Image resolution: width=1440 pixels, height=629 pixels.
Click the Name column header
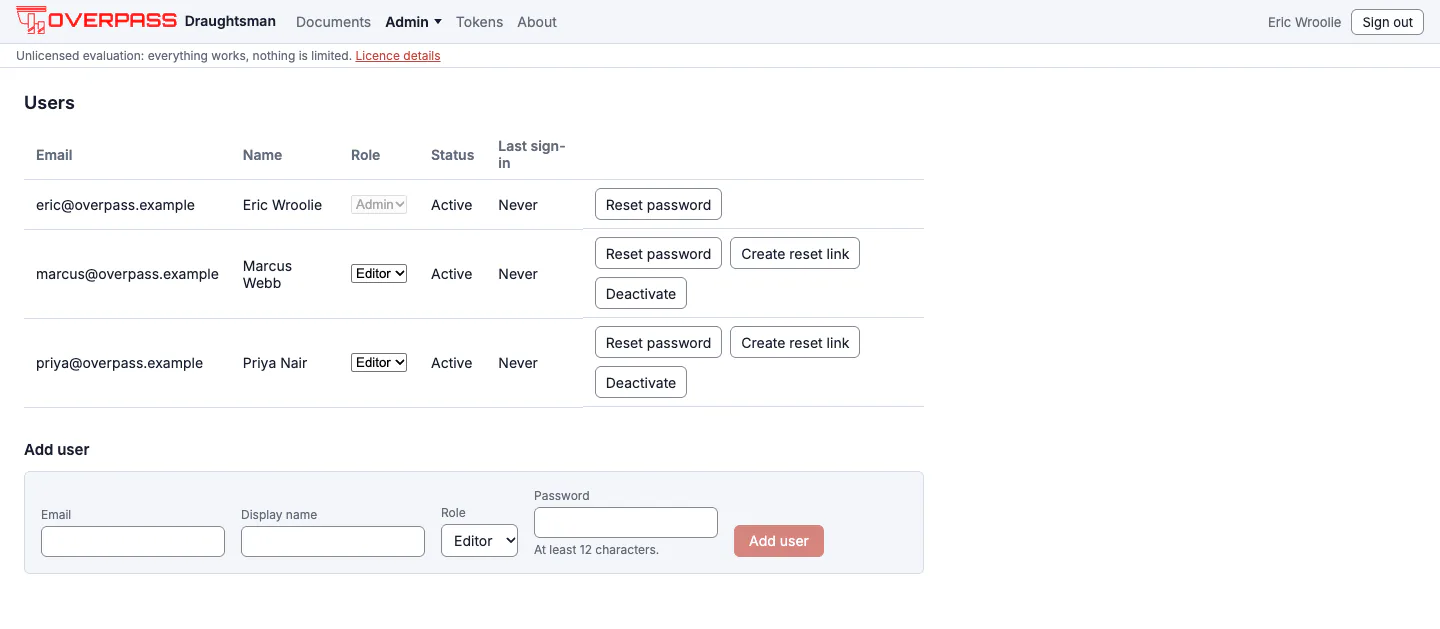[262, 155]
